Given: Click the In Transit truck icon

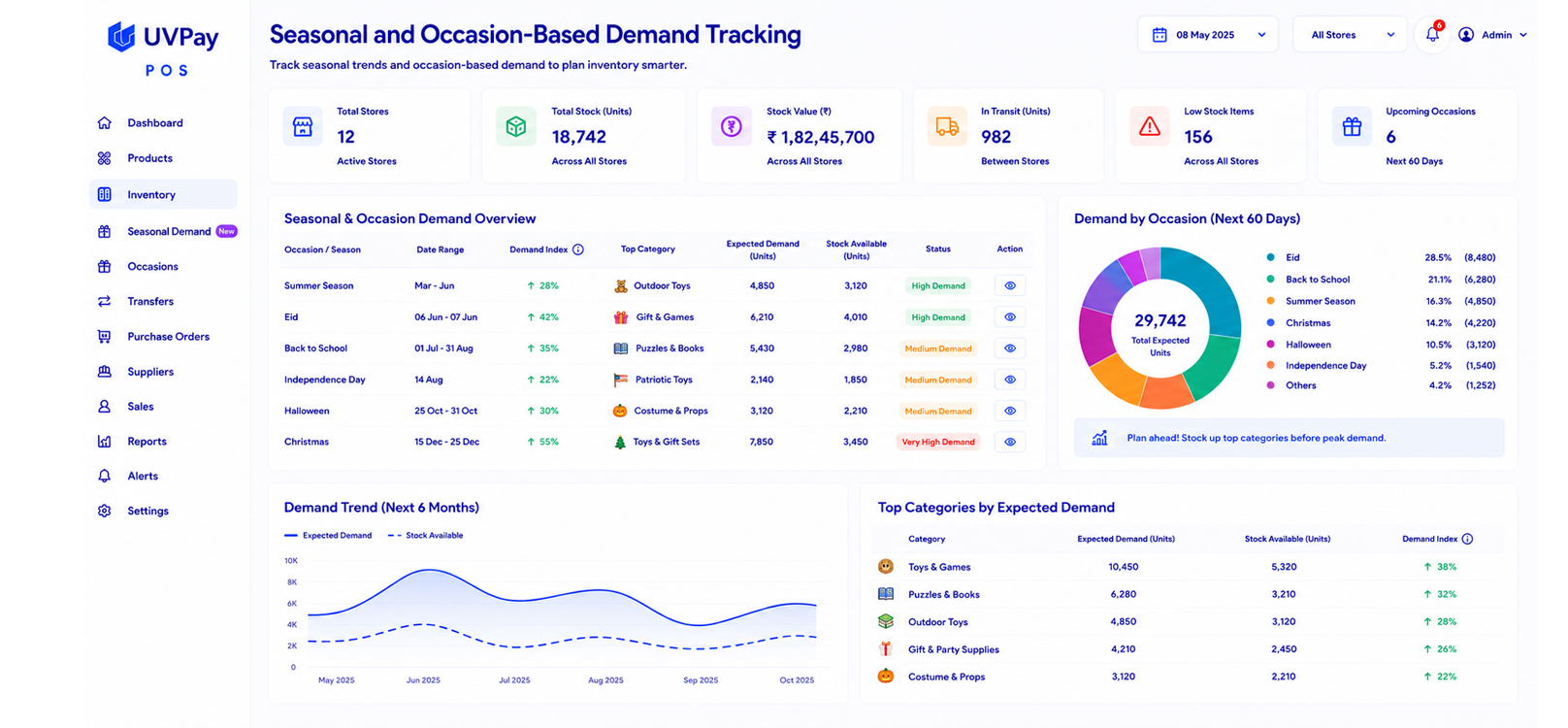Looking at the screenshot, I should pyautogui.click(x=947, y=127).
